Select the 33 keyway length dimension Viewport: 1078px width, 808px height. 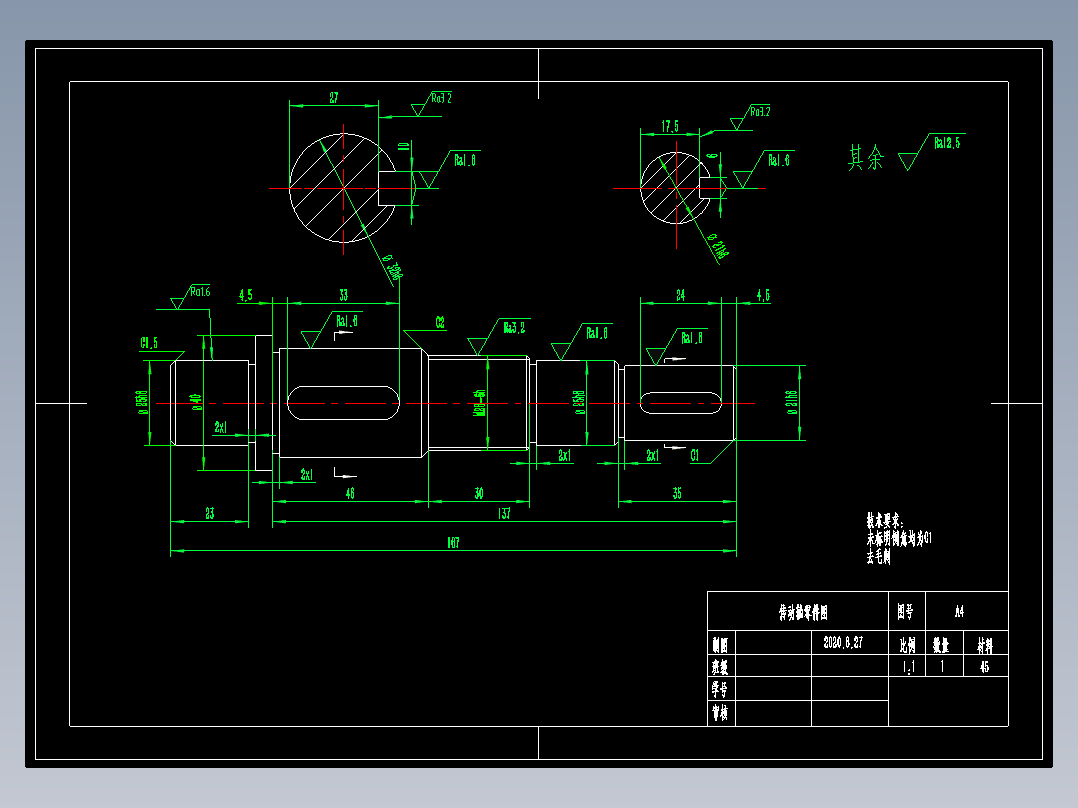coord(344,295)
